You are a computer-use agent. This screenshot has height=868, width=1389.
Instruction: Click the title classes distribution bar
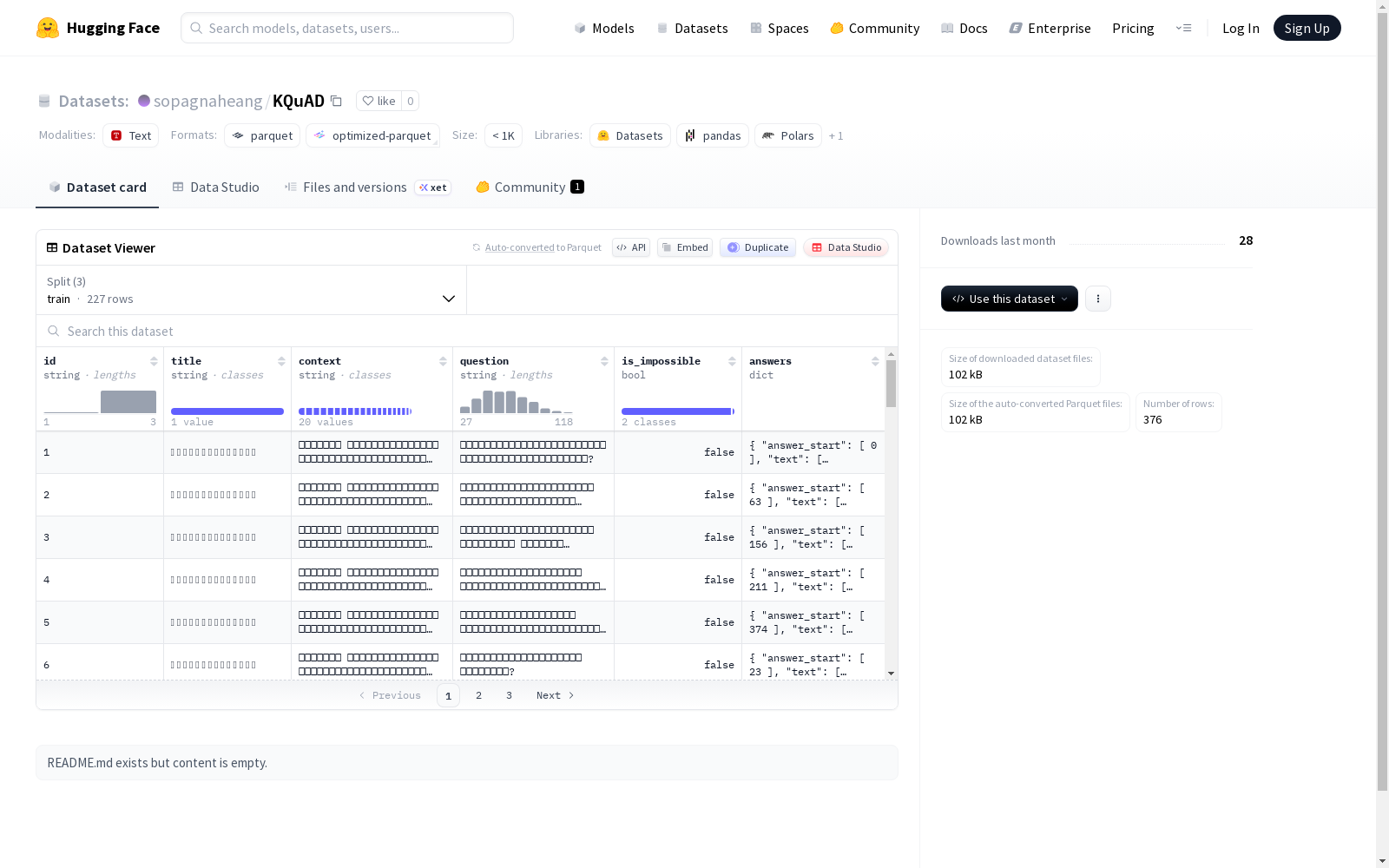[x=227, y=411]
